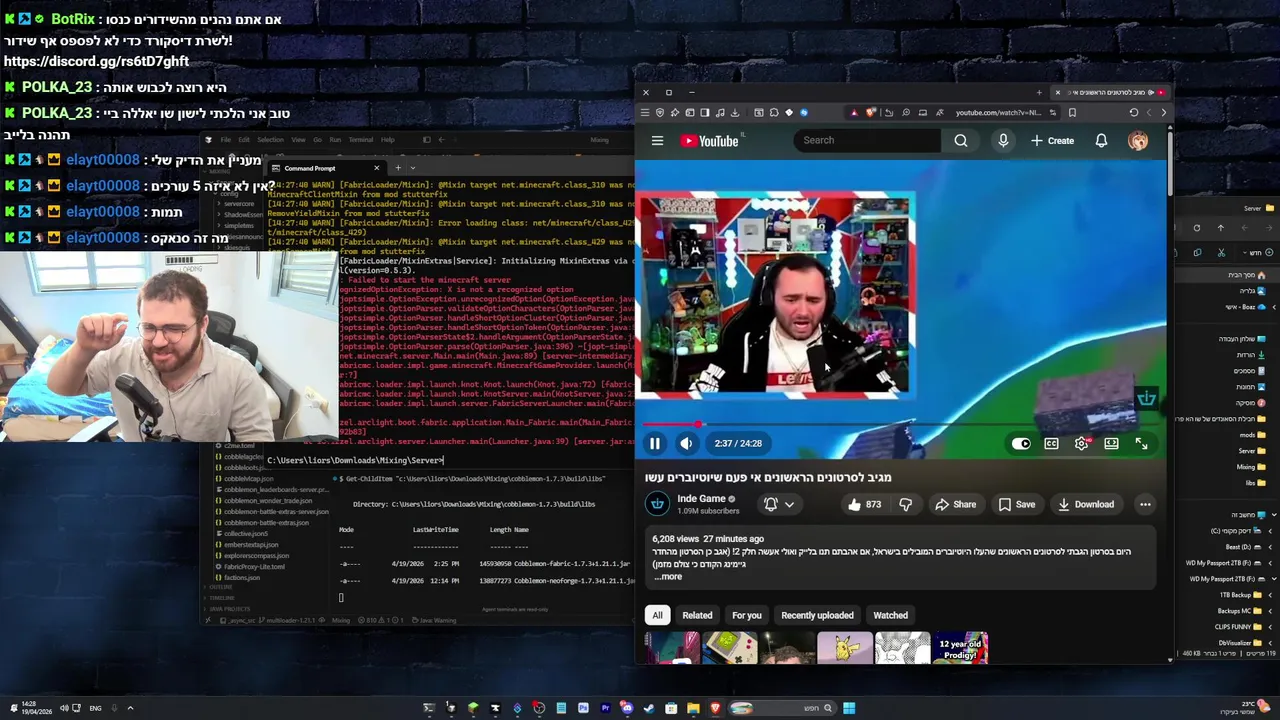Screen dimensions: 1280x720
Task: Open the Selection menu in VS Code
Action: [270, 140]
